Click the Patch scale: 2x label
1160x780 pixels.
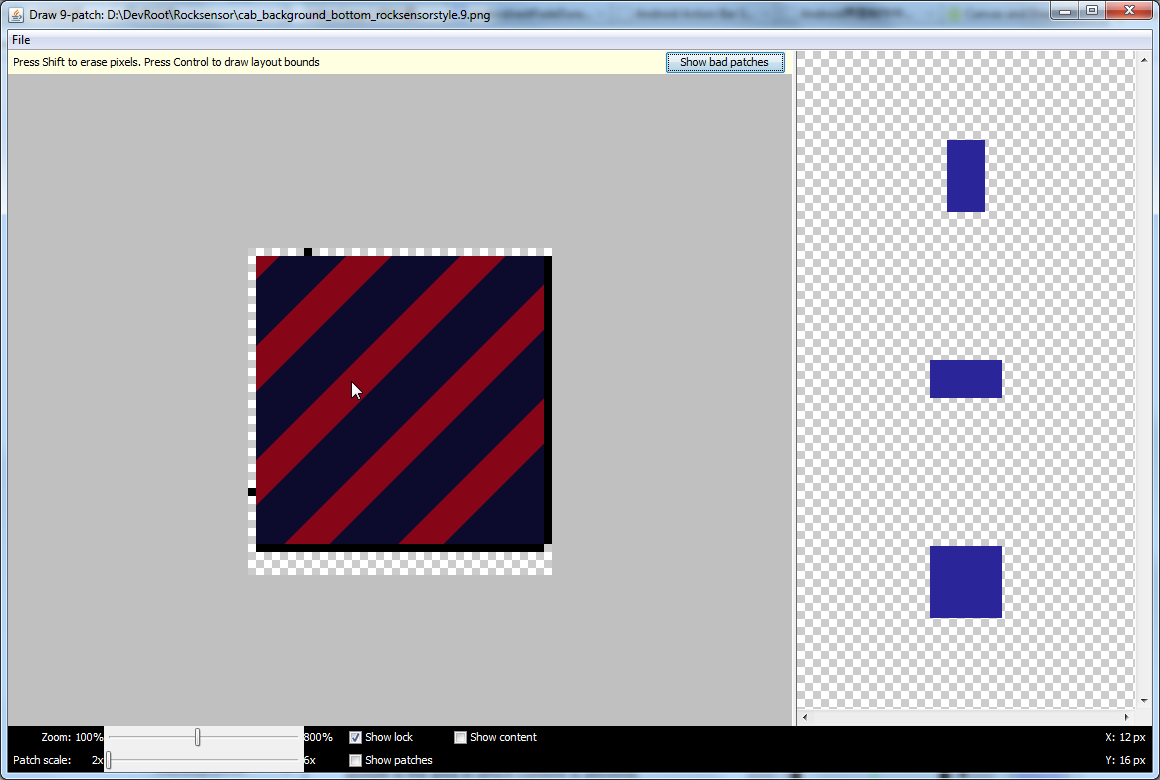pyautogui.click(x=58, y=760)
